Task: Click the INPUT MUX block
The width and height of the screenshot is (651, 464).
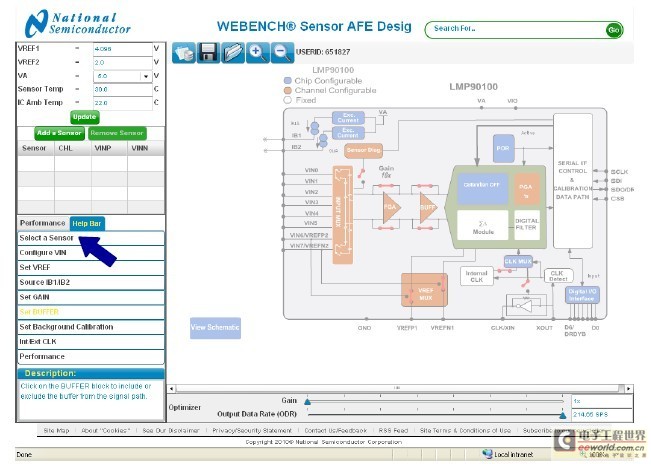Action: (343, 215)
